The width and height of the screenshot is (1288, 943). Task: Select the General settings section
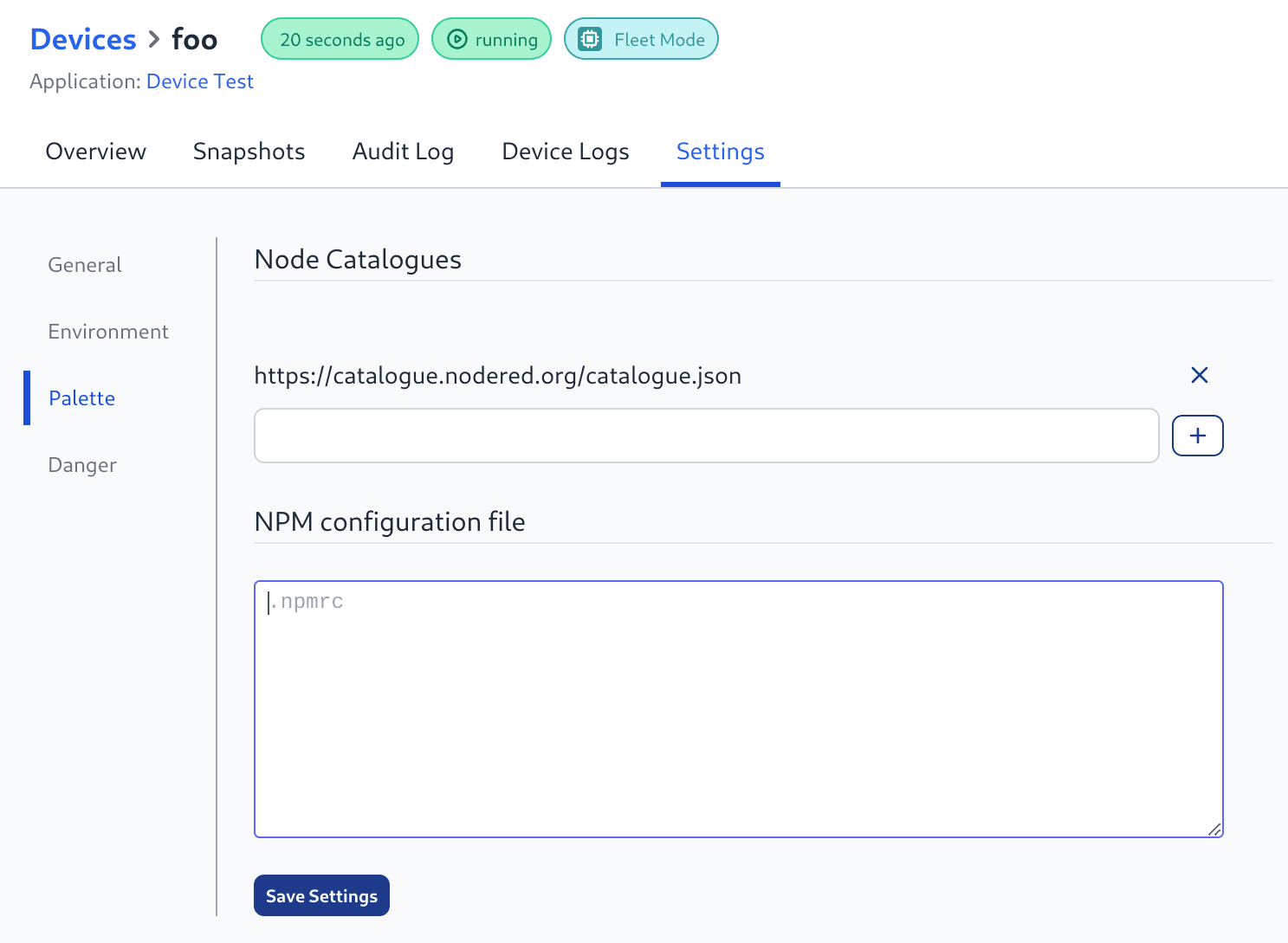(x=84, y=264)
